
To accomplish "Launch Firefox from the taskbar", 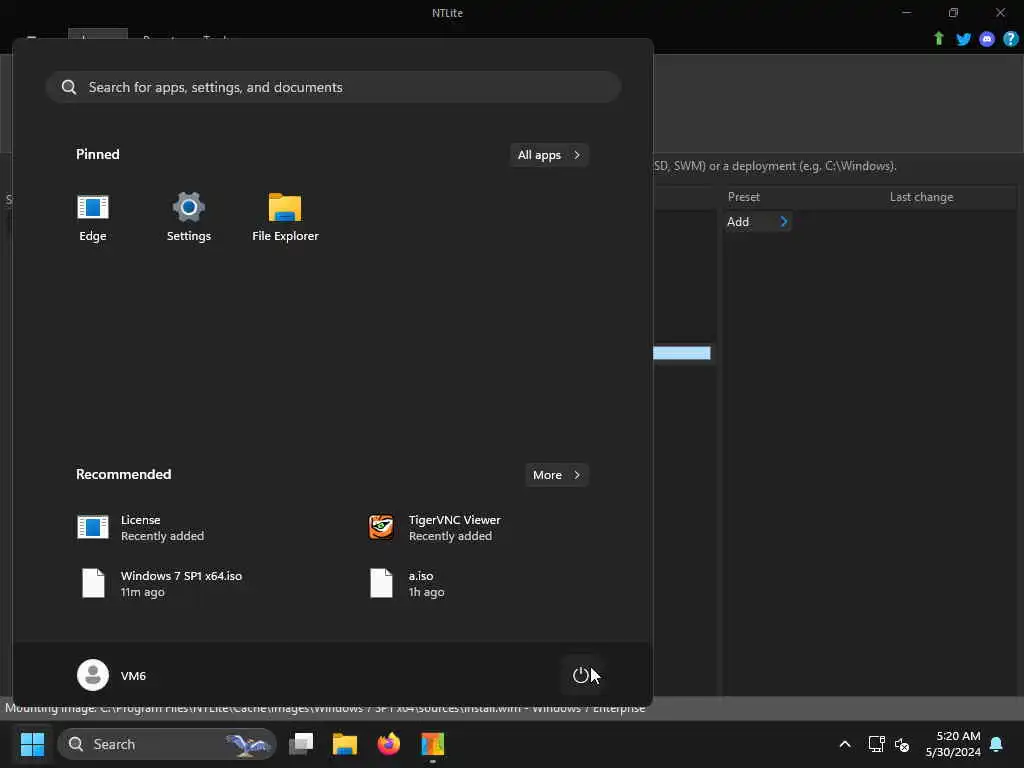I will pos(389,744).
